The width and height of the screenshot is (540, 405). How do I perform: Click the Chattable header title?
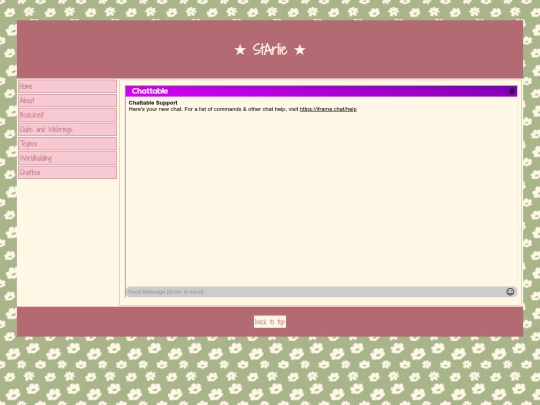tap(150, 91)
